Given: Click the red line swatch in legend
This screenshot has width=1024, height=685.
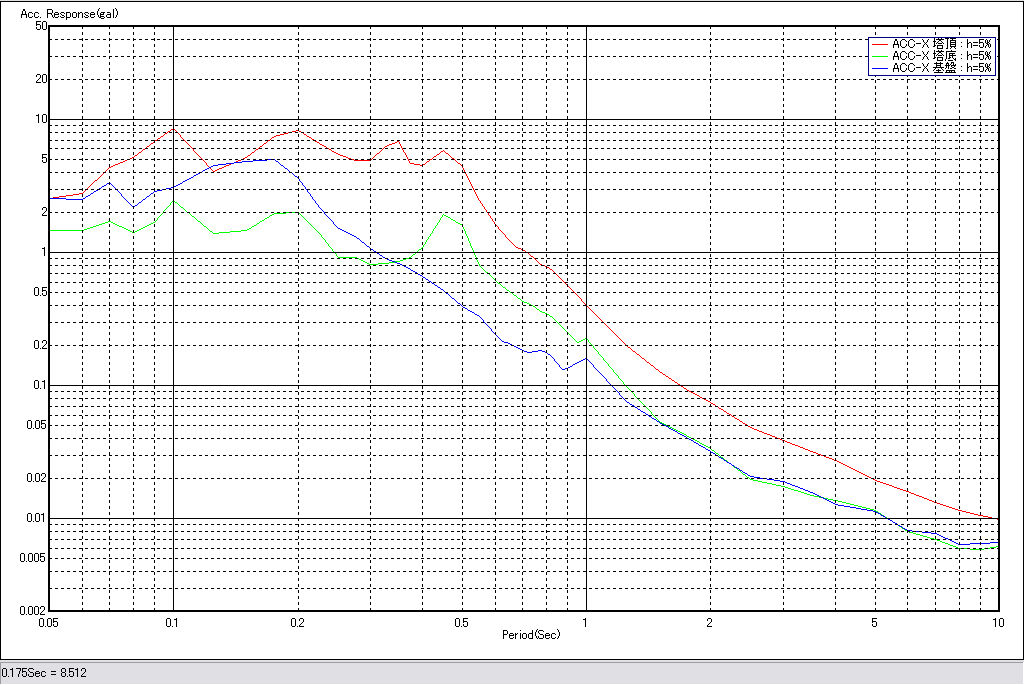Looking at the screenshot, I should click(x=879, y=44).
